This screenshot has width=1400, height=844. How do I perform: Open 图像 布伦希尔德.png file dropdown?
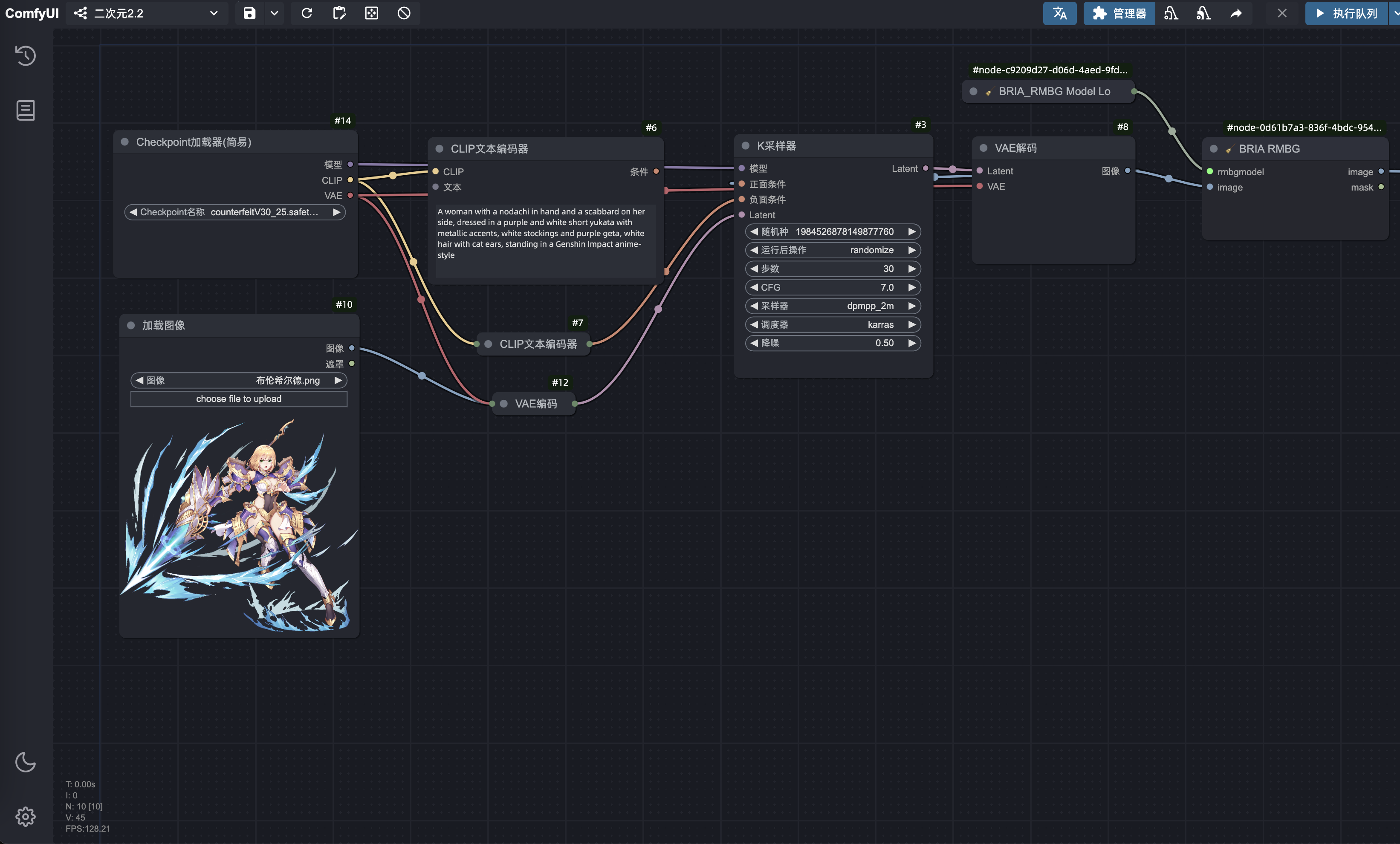[239, 381]
